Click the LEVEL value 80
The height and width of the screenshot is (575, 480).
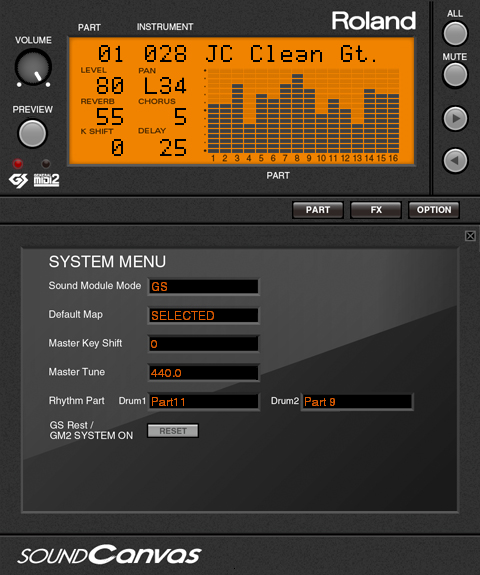(x=110, y=86)
